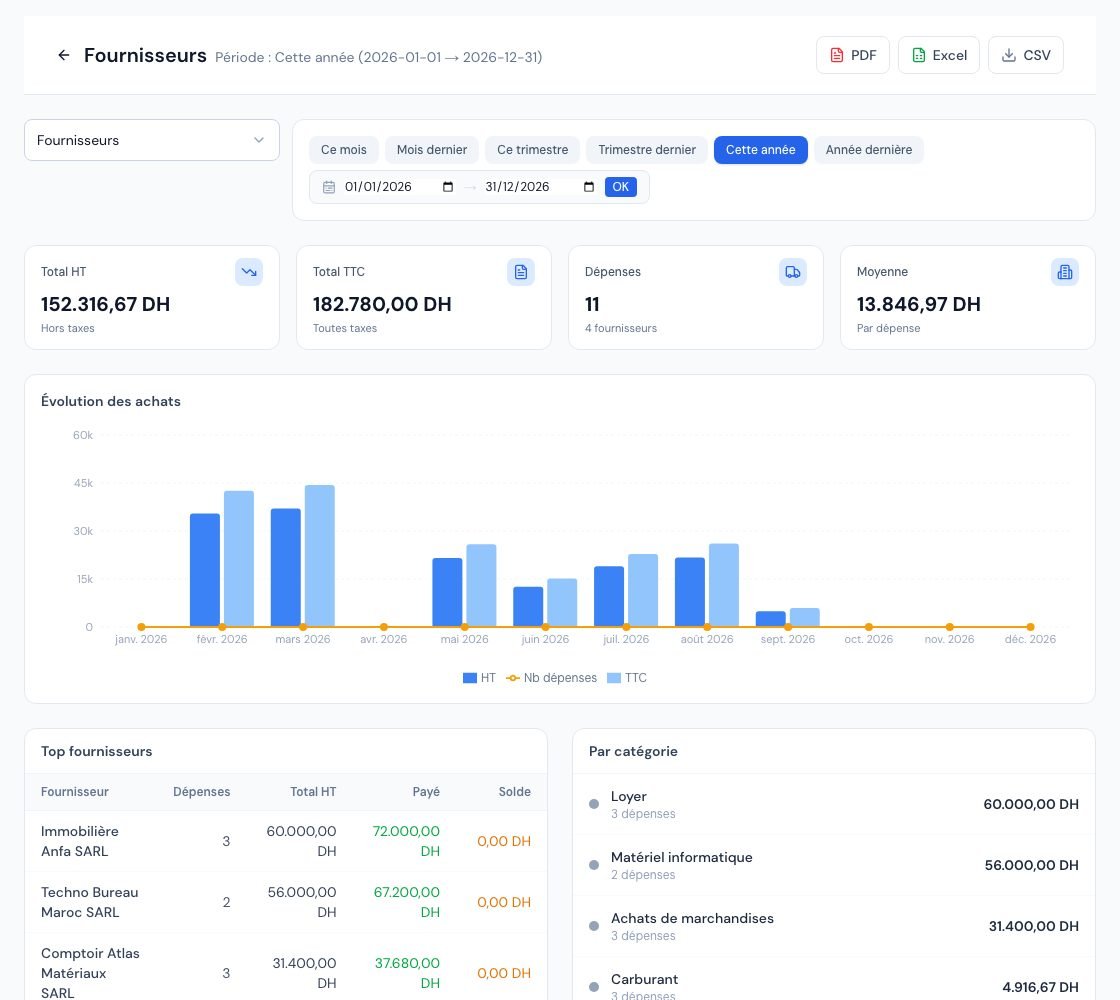Select the Cette année period filter

pyautogui.click(x=761, y=150)
